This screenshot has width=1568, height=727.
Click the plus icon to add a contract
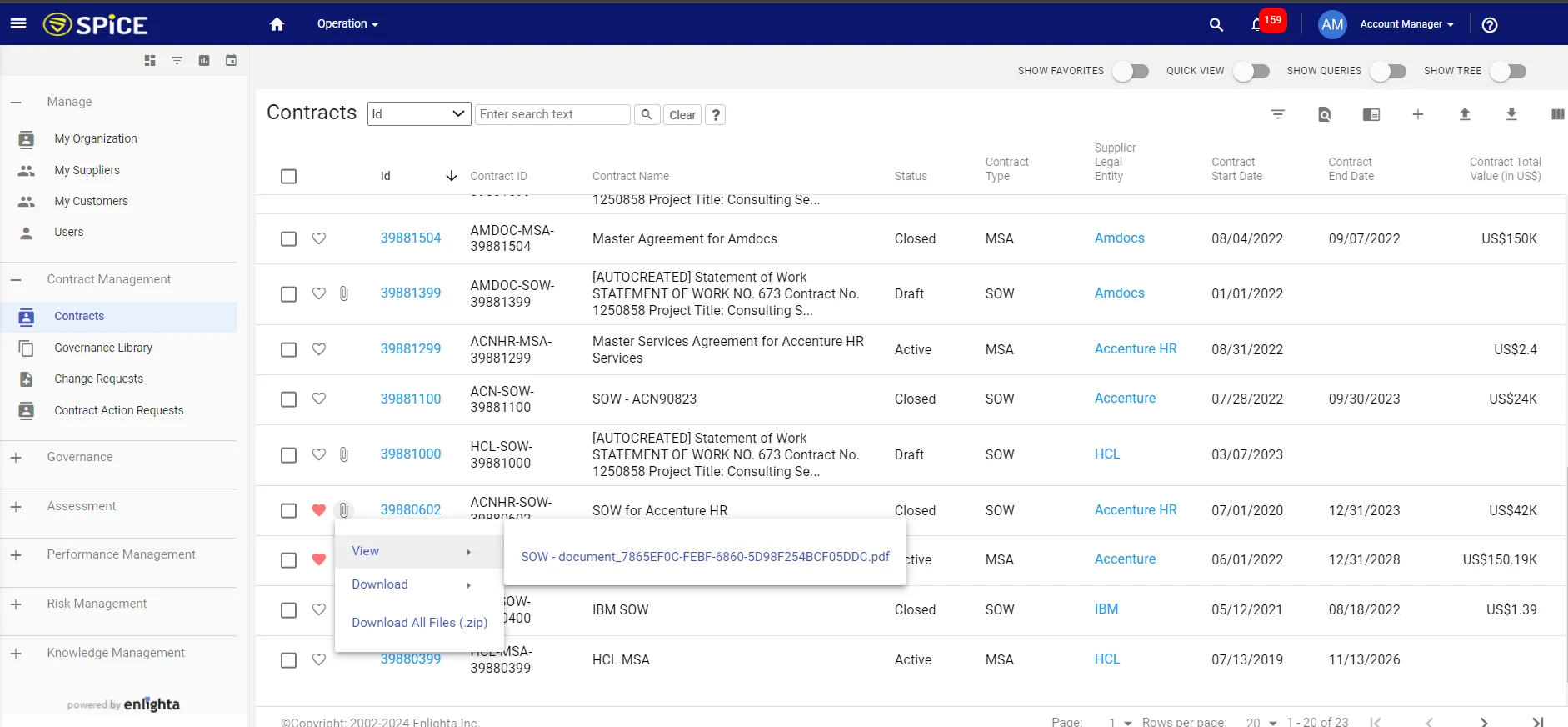pyautogui.click(x=1417, y=114)
